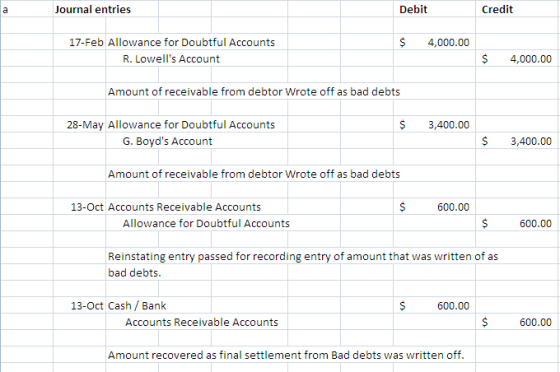Click the "13-Oct" date beside Cash / Bank
Viewport: 560px width, 372px height.
pyautogui.click(x=87, y=306)
